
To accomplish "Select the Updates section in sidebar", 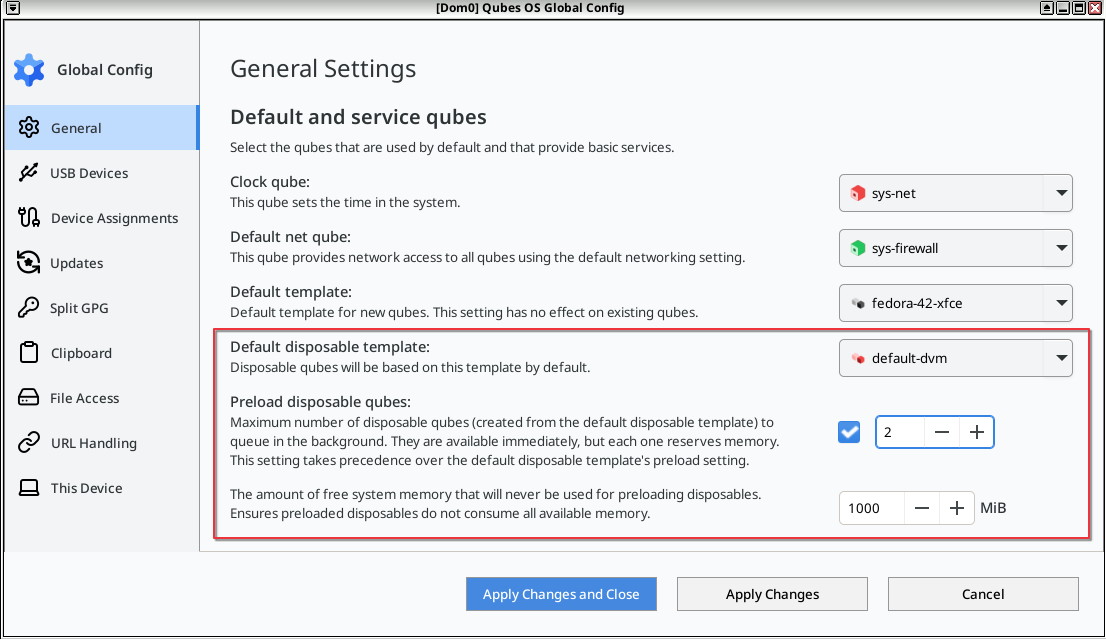I will (76, 262).
